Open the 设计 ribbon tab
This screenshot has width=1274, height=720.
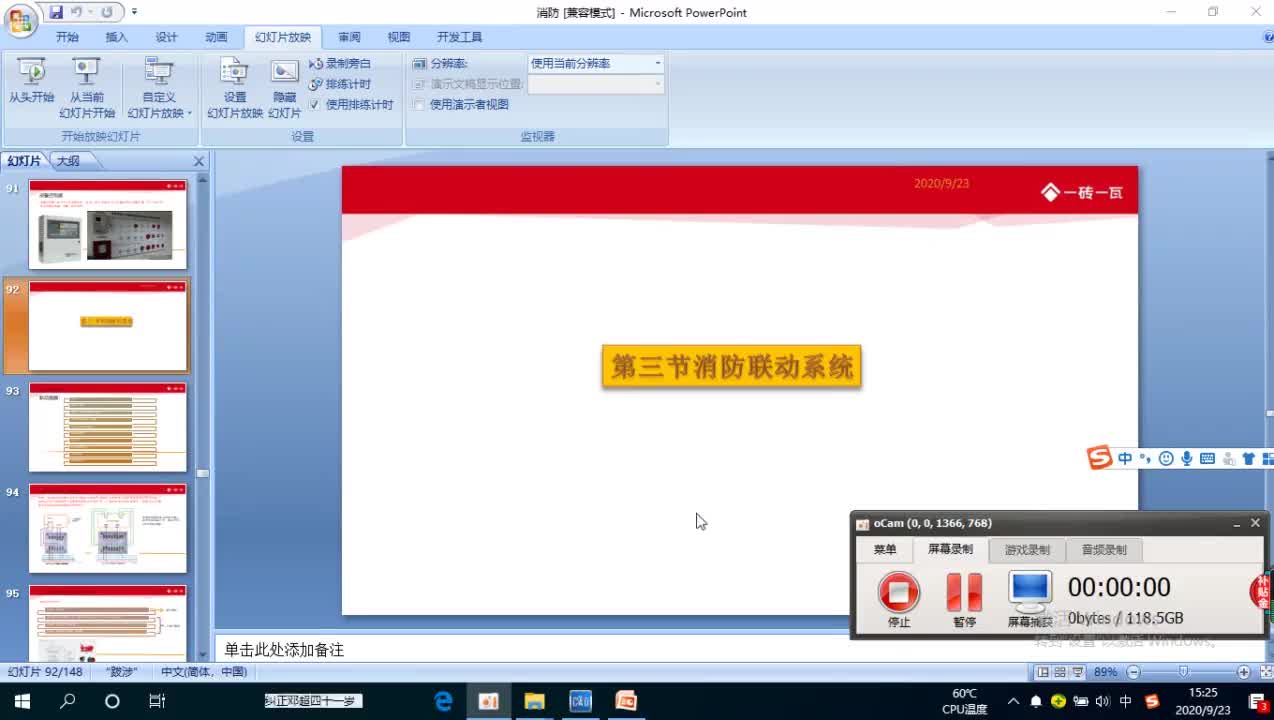click(x=166, y=37)
